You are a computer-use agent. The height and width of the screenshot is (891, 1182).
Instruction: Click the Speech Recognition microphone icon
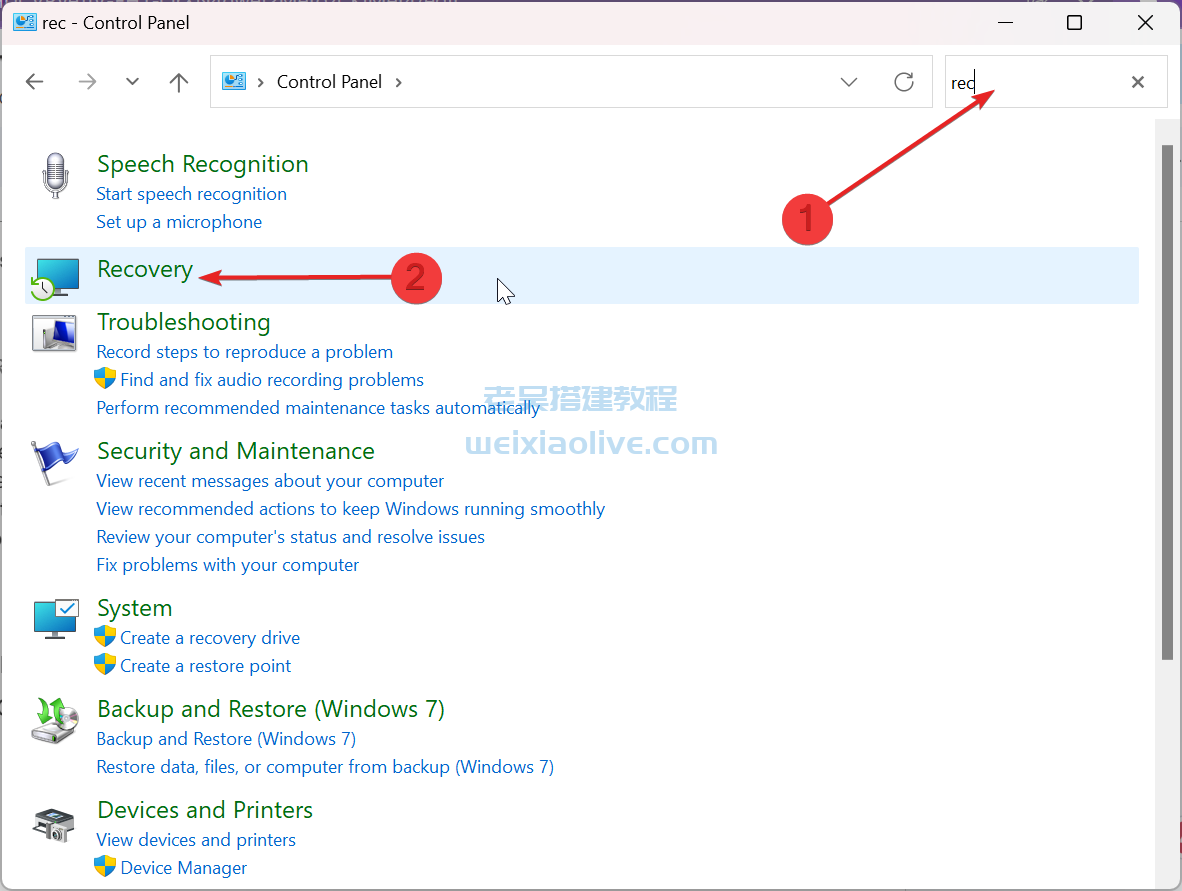[x=55, y=175]
